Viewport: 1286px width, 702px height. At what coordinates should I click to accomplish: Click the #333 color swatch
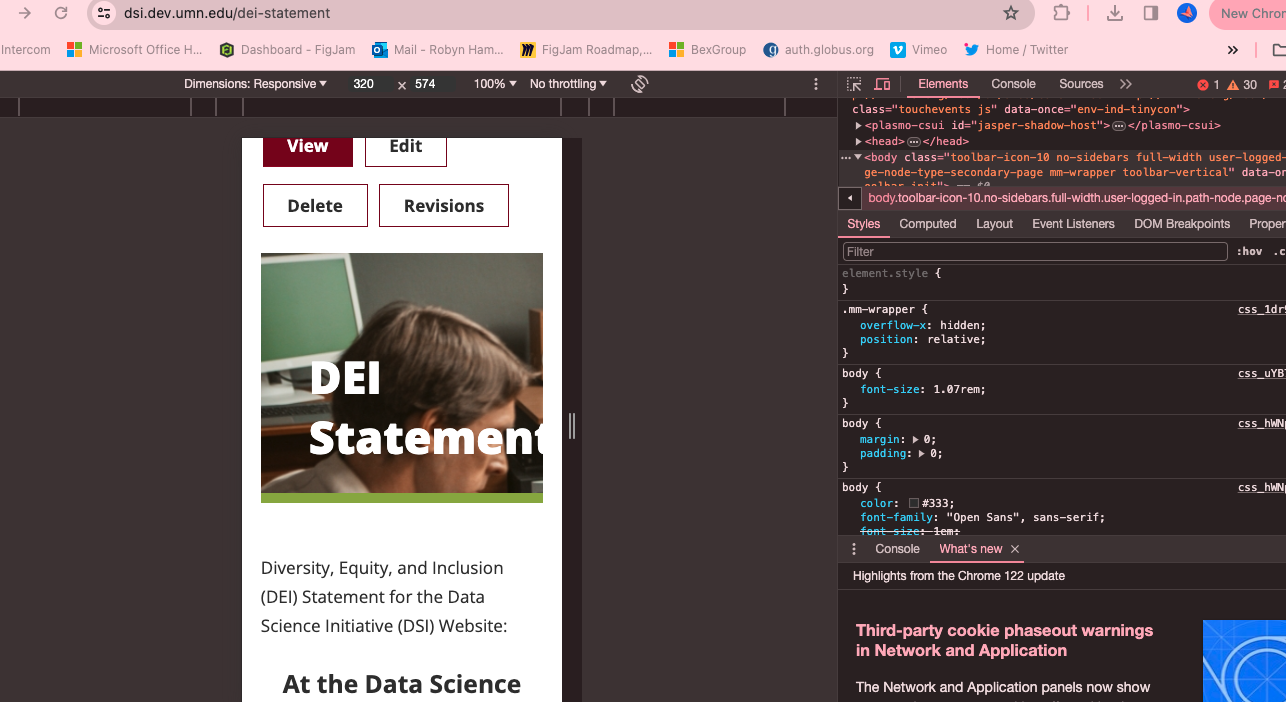tap(914, 503)
